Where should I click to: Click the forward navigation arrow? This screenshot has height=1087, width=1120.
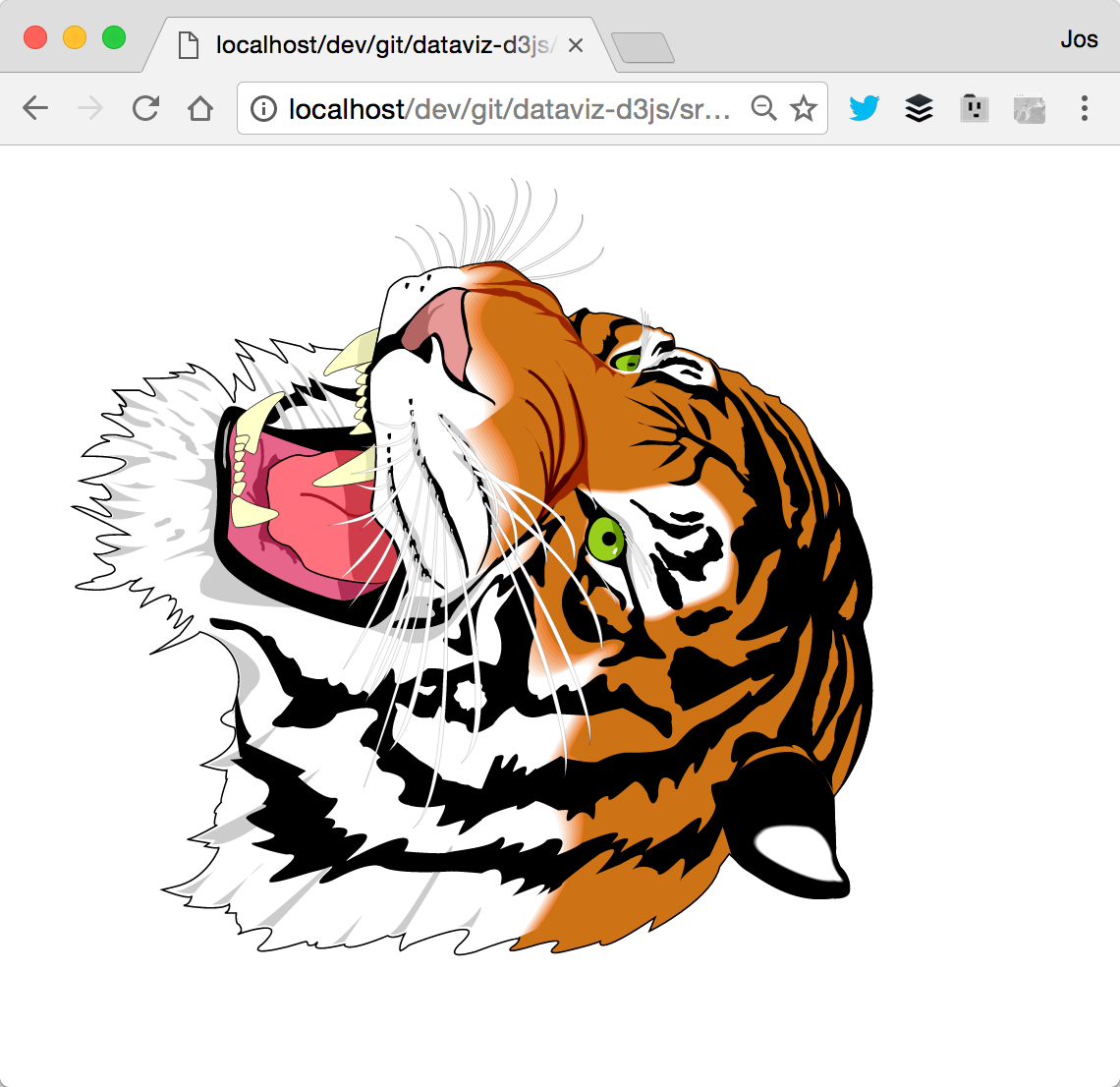[90, 109]
